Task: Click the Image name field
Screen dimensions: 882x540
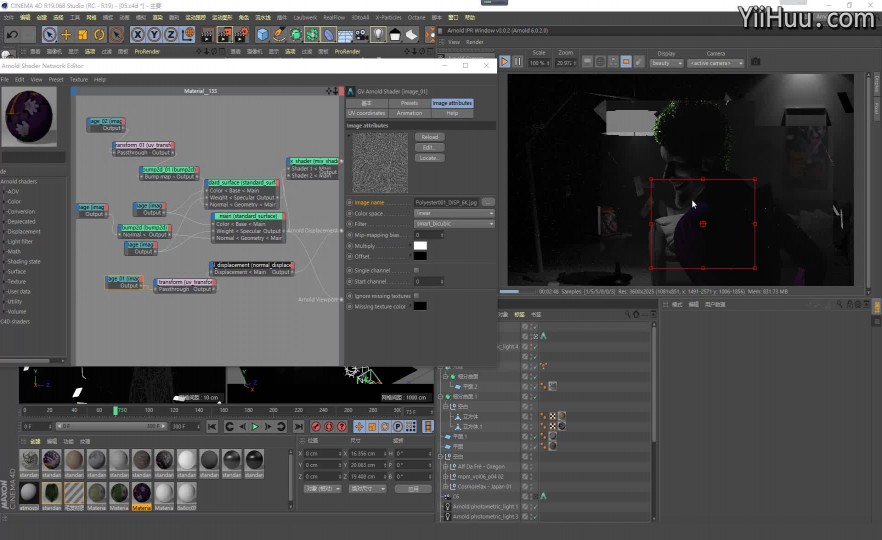Action: pyautogui.click(x=447, y=202)
